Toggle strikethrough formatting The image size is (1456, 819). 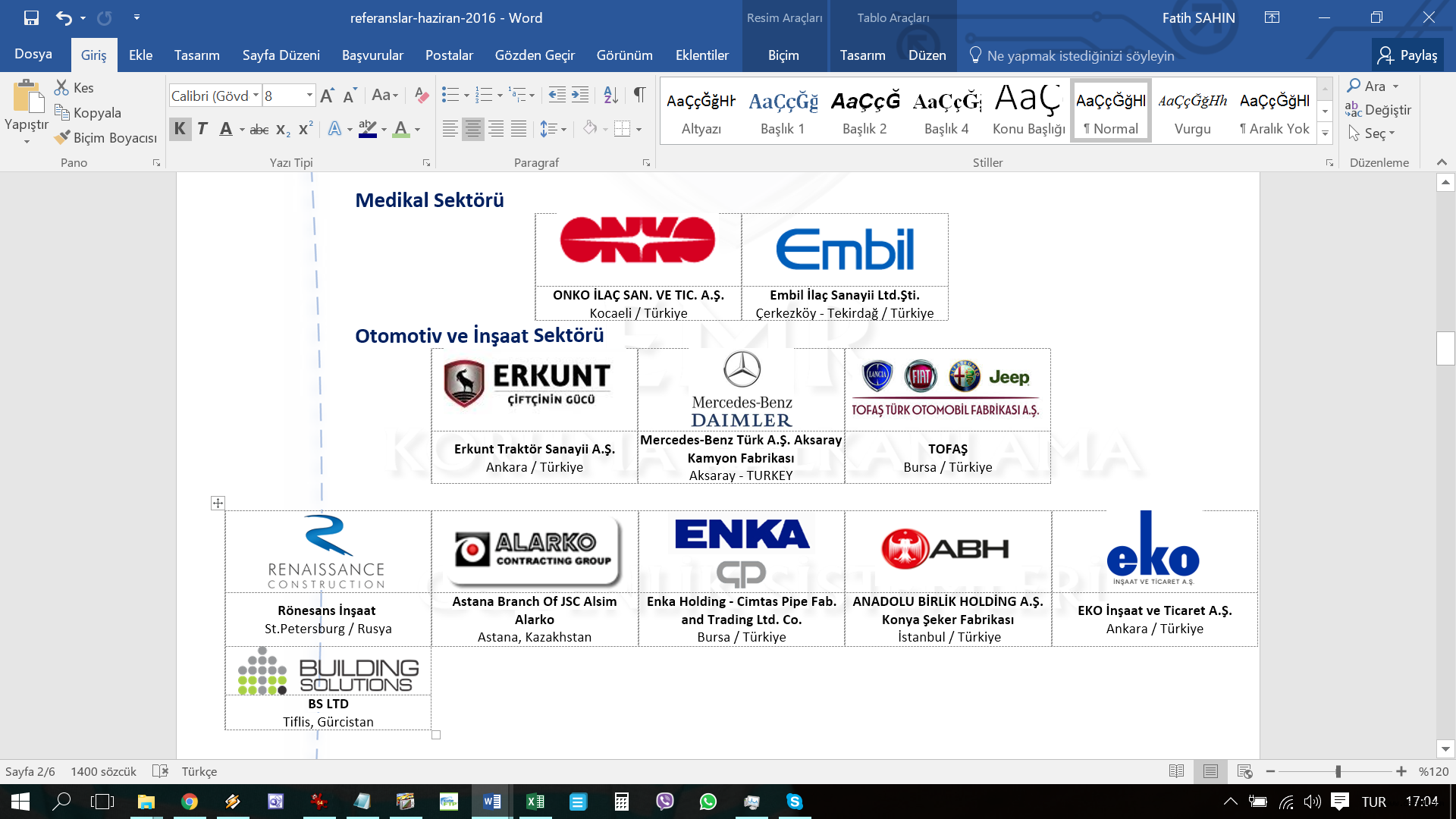point(259,130)
